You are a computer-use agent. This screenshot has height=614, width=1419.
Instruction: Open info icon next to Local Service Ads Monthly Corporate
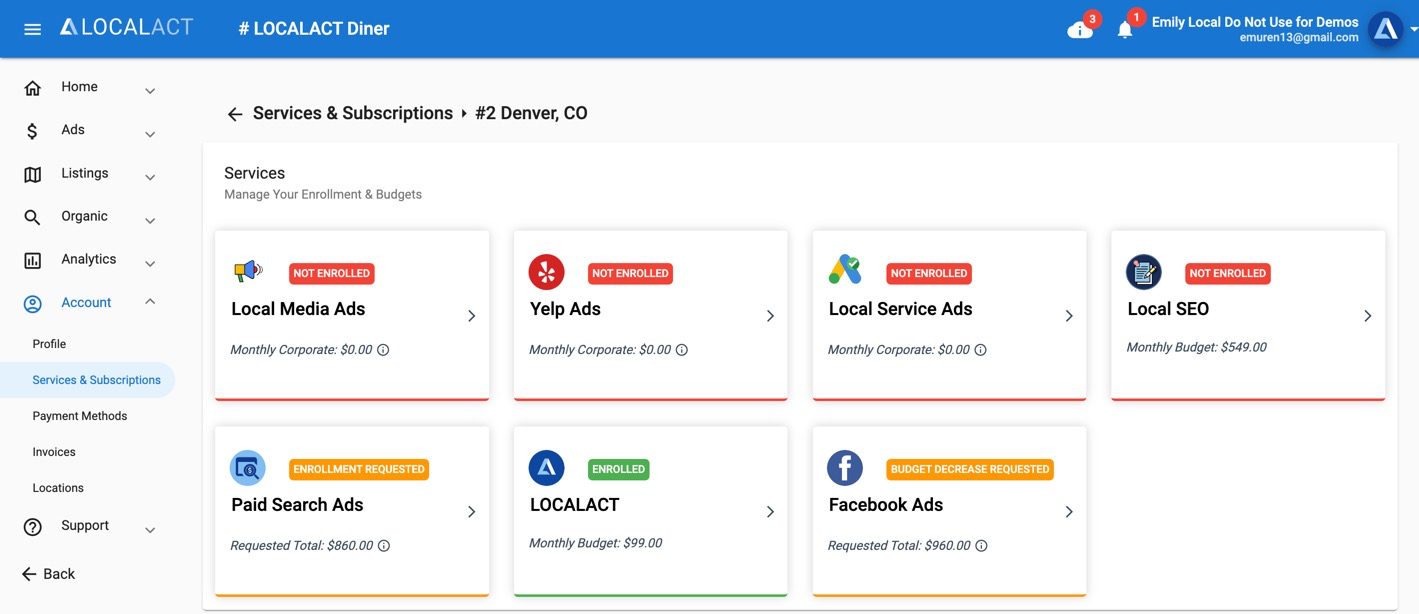tap(981, 350)
